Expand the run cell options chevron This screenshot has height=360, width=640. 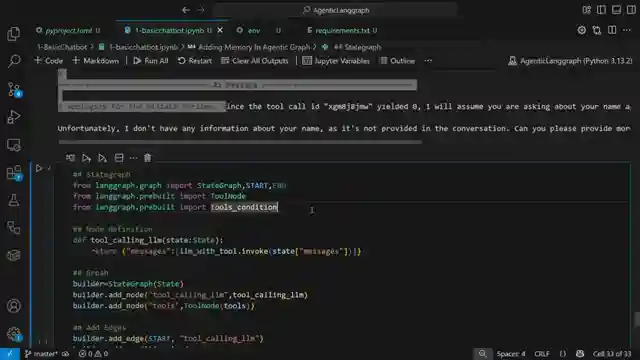[49, 168]
